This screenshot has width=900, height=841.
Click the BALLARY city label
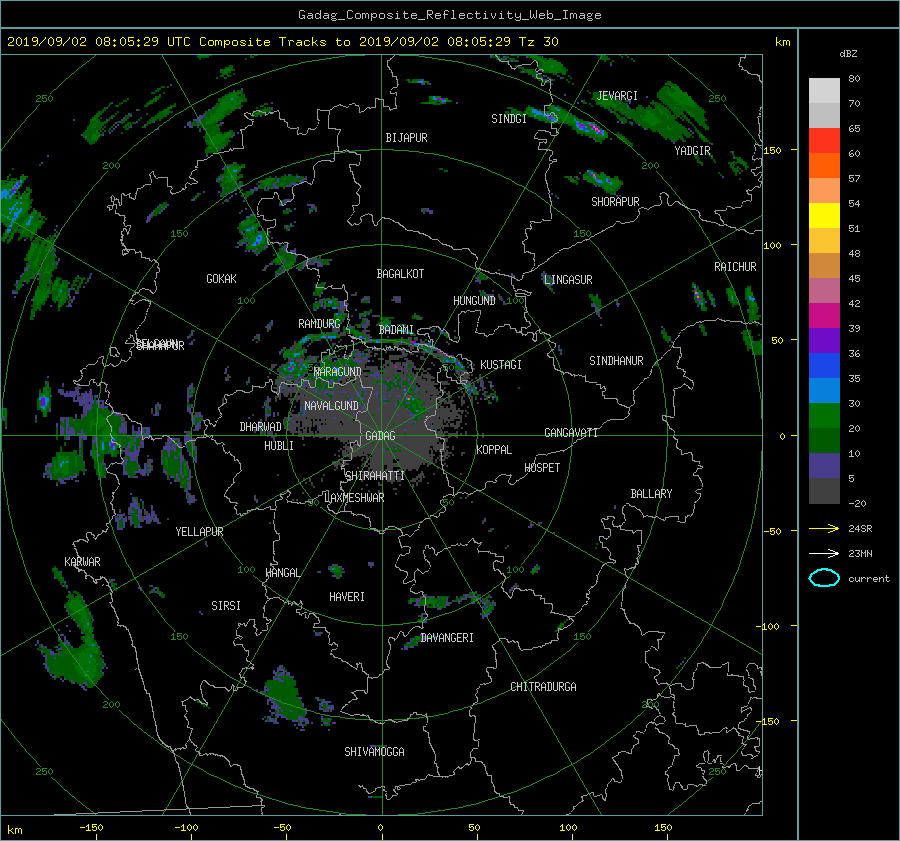pos(651,494)
